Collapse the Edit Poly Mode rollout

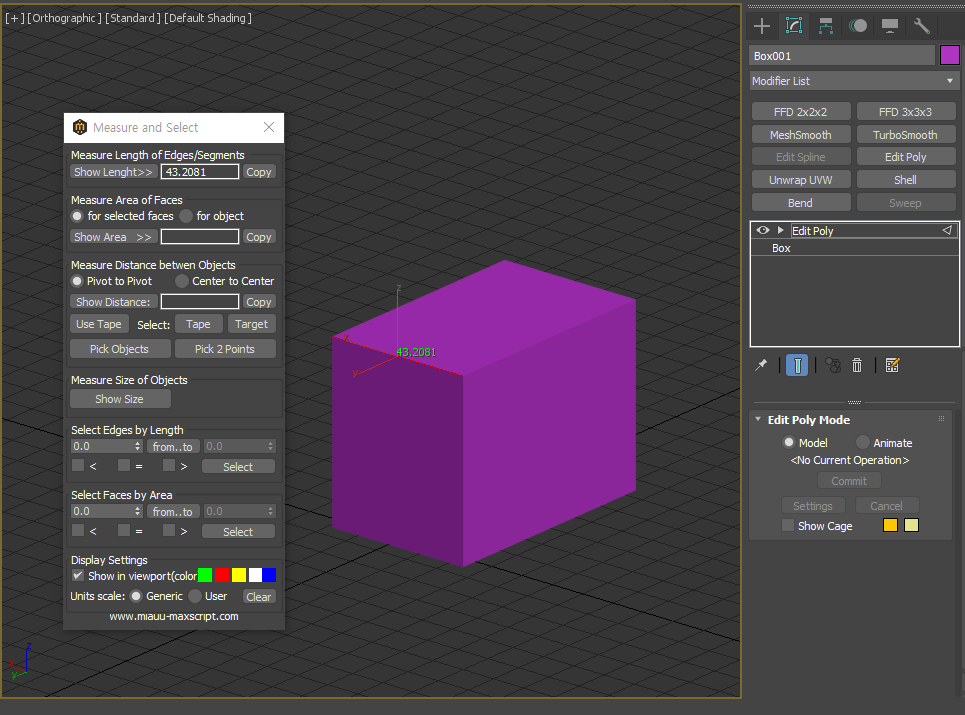[x=758, y=419]
